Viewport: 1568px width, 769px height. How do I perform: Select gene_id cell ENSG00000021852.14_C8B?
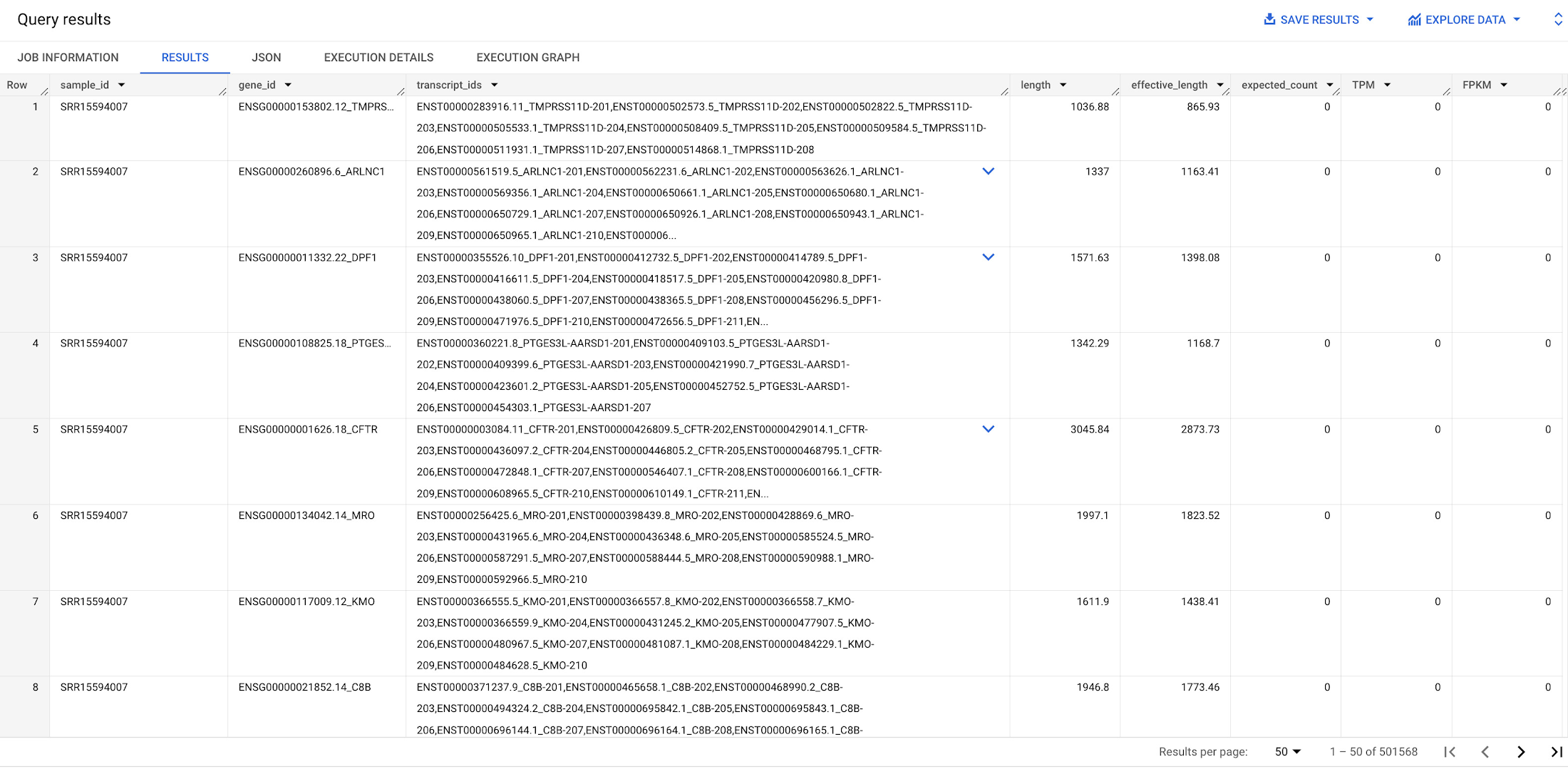[305, 688]
